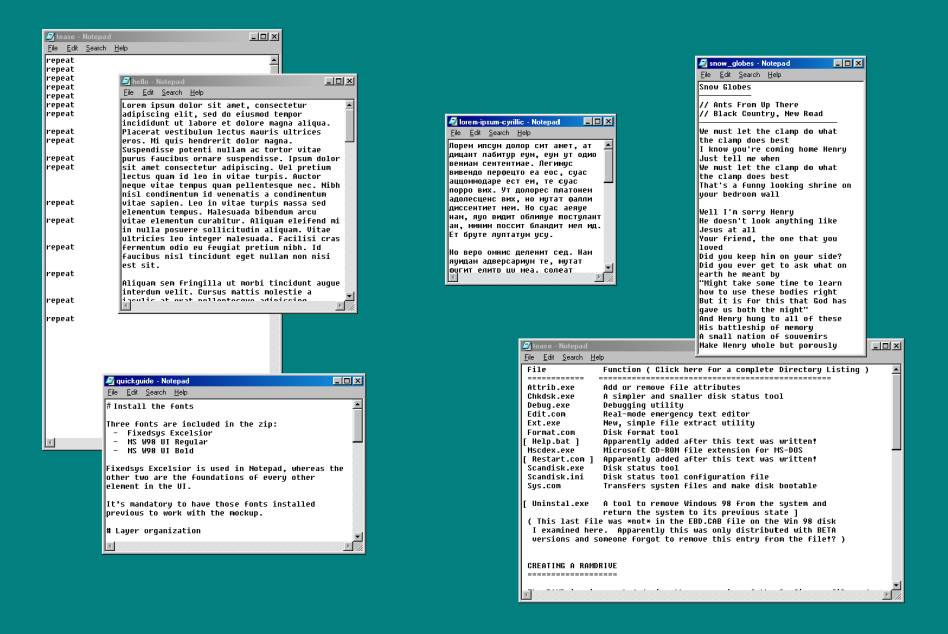The width and height of the screenshot is (948, 634).
Task: Click the Notepad icon in lorem-ipsum-cyrillic title bar
Action: pyautogui.click(x=453, y=121)
